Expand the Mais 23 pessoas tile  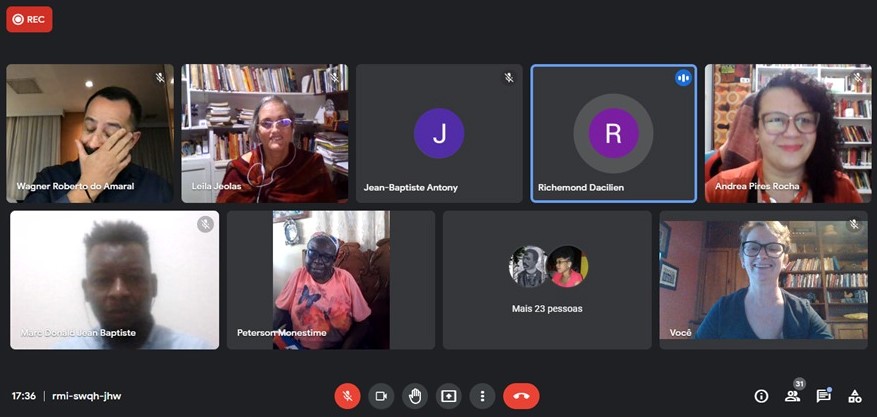[x=547, y=280]
